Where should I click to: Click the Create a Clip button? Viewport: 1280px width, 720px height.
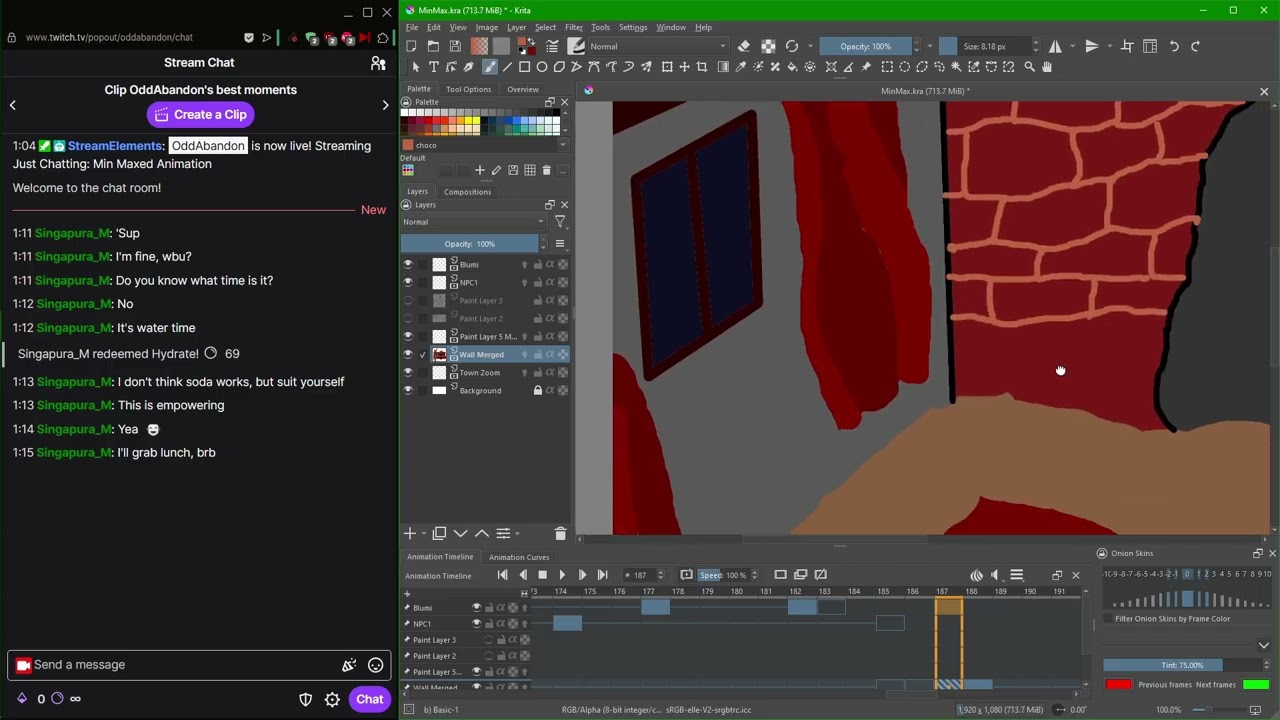(199, 115)
